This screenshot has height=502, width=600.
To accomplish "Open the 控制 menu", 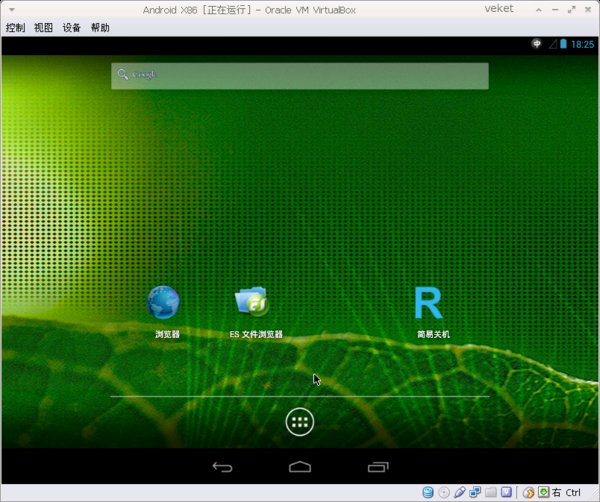I will point(15,28).
